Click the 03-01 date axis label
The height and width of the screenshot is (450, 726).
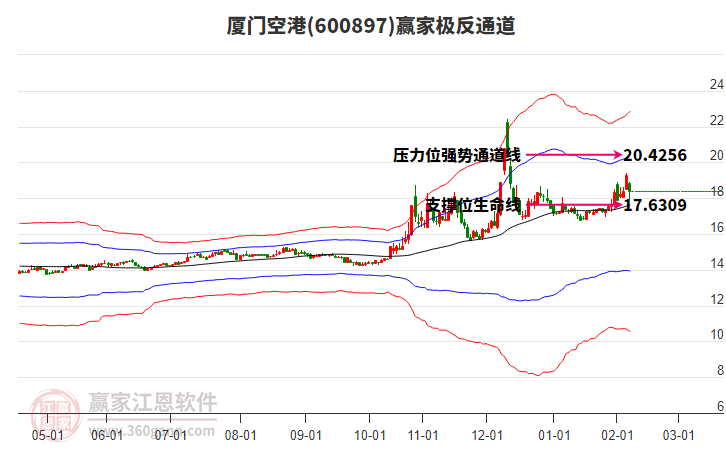tap(678, 435)
